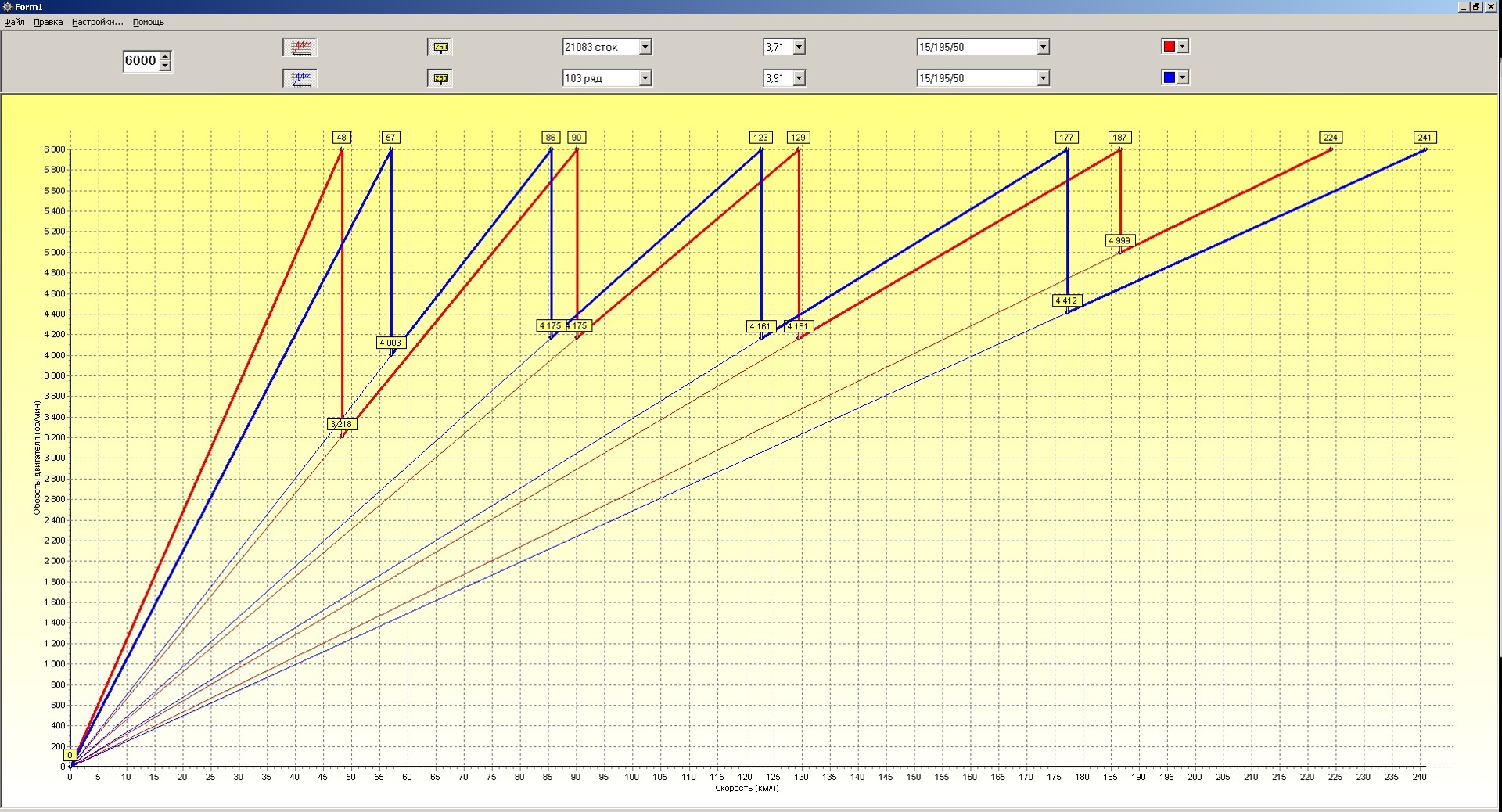Viewport: 1502px width, 812px height.
Task: Click the 48 km/h peak label
Action: pos(341,138)
